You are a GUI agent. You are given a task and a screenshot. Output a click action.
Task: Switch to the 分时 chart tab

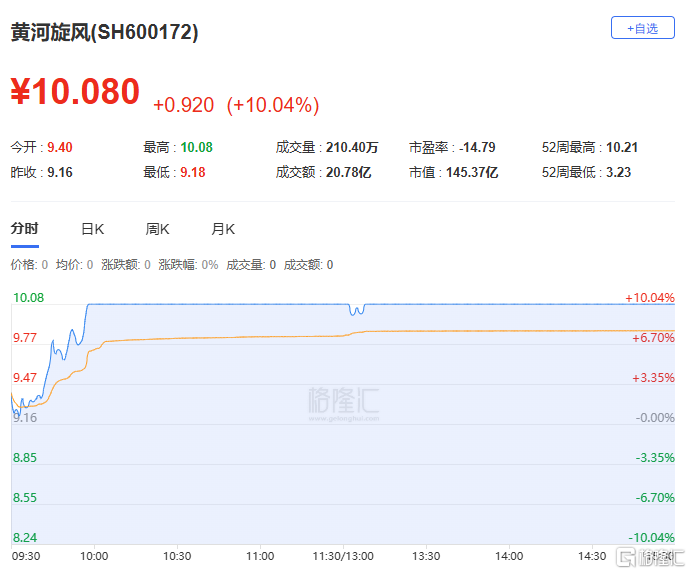24,229
